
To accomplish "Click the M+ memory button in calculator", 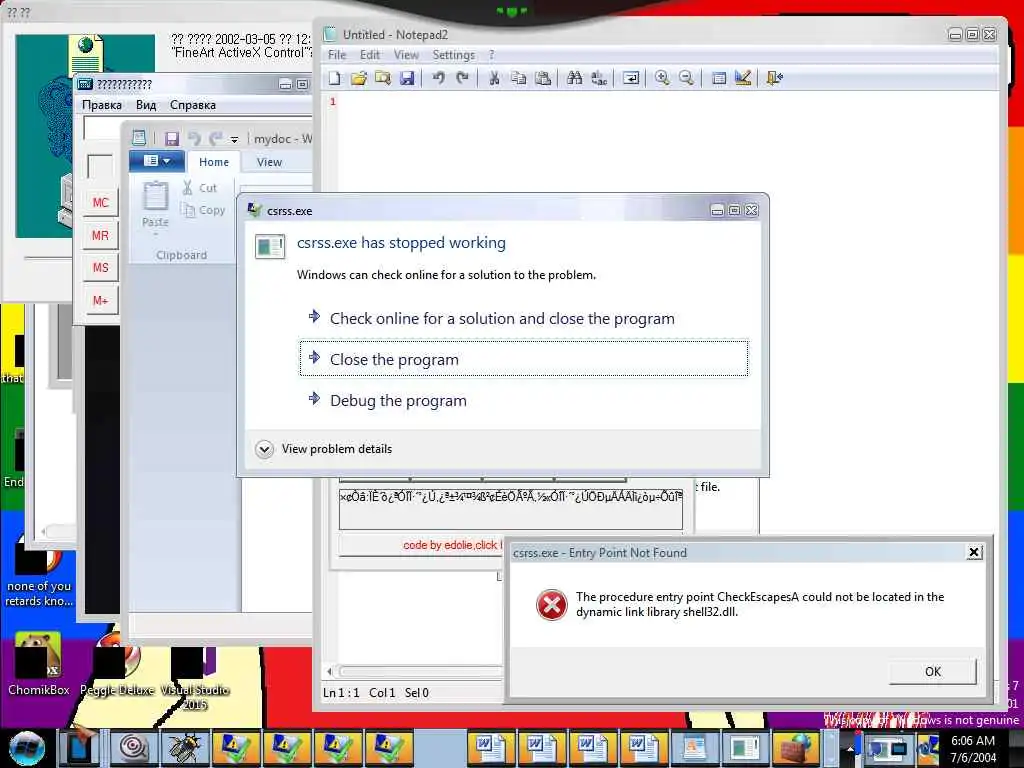I will point(101,300).
